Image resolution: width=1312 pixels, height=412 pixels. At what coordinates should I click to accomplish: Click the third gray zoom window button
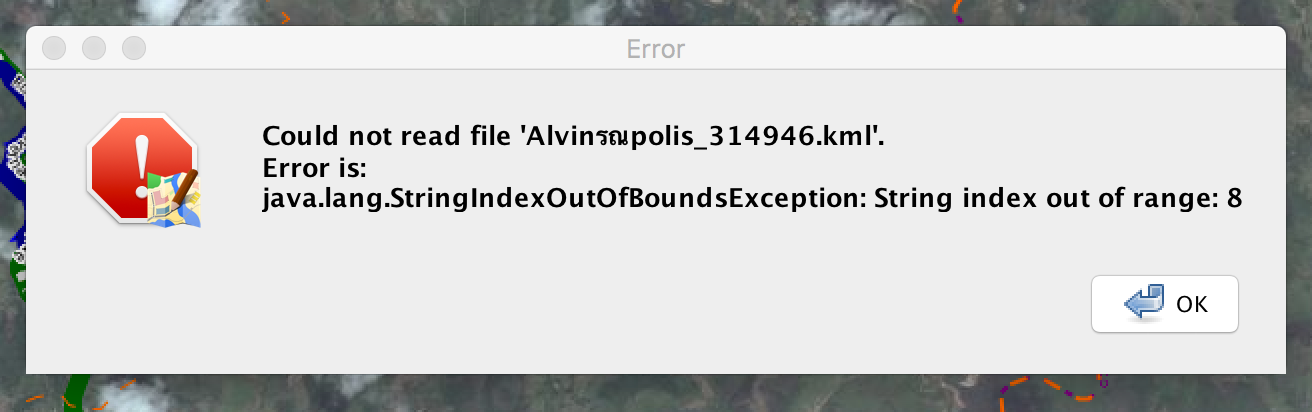click(x=133, y=47)
